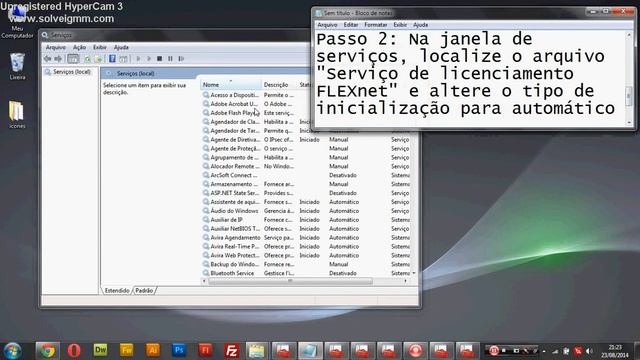Image resolution: width=640 pixels, height=360 pixels.
Task: Click inside the Notepad text area
Action: click(x=470, y=78)
